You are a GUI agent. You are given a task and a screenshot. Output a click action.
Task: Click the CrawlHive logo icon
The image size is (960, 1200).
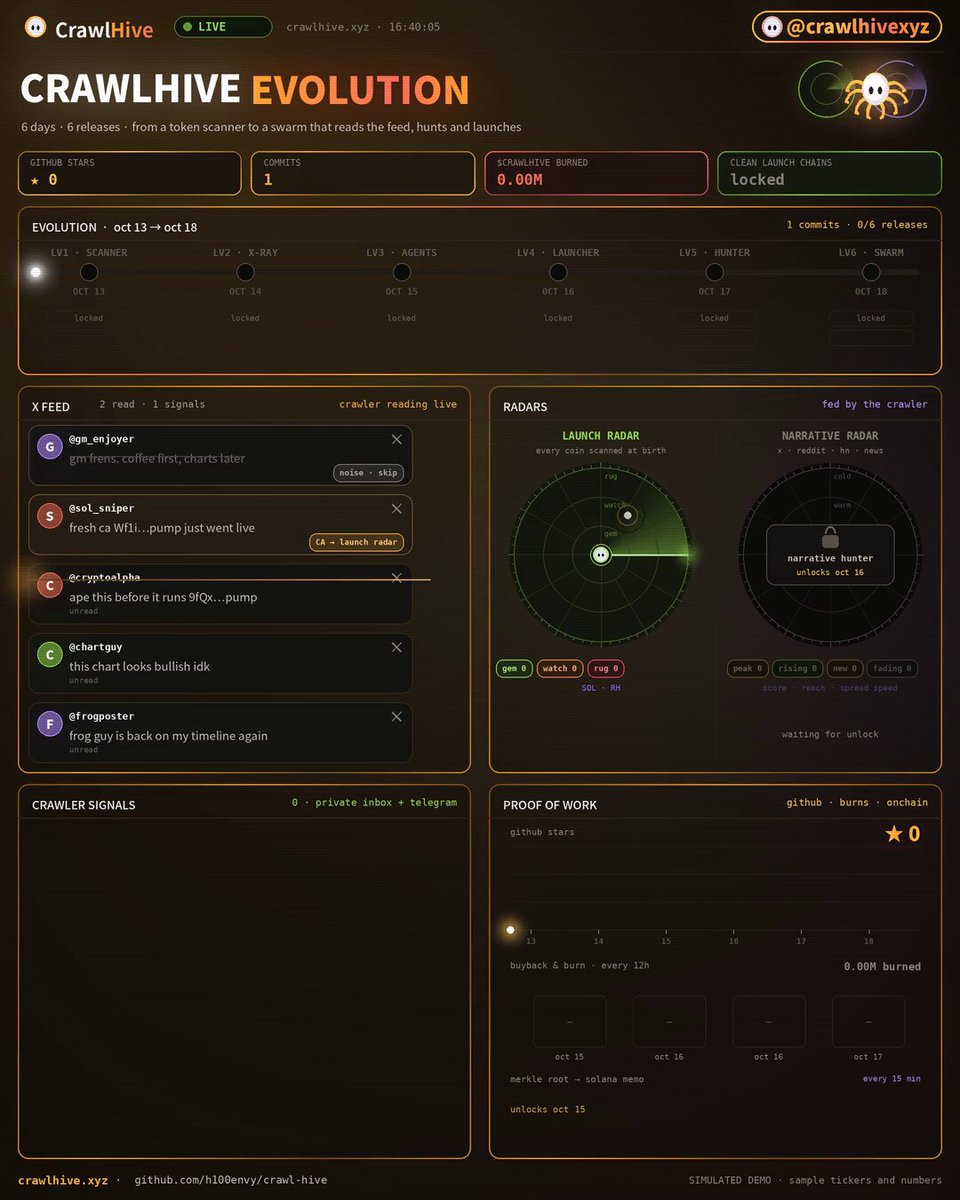tap(35, 28)
